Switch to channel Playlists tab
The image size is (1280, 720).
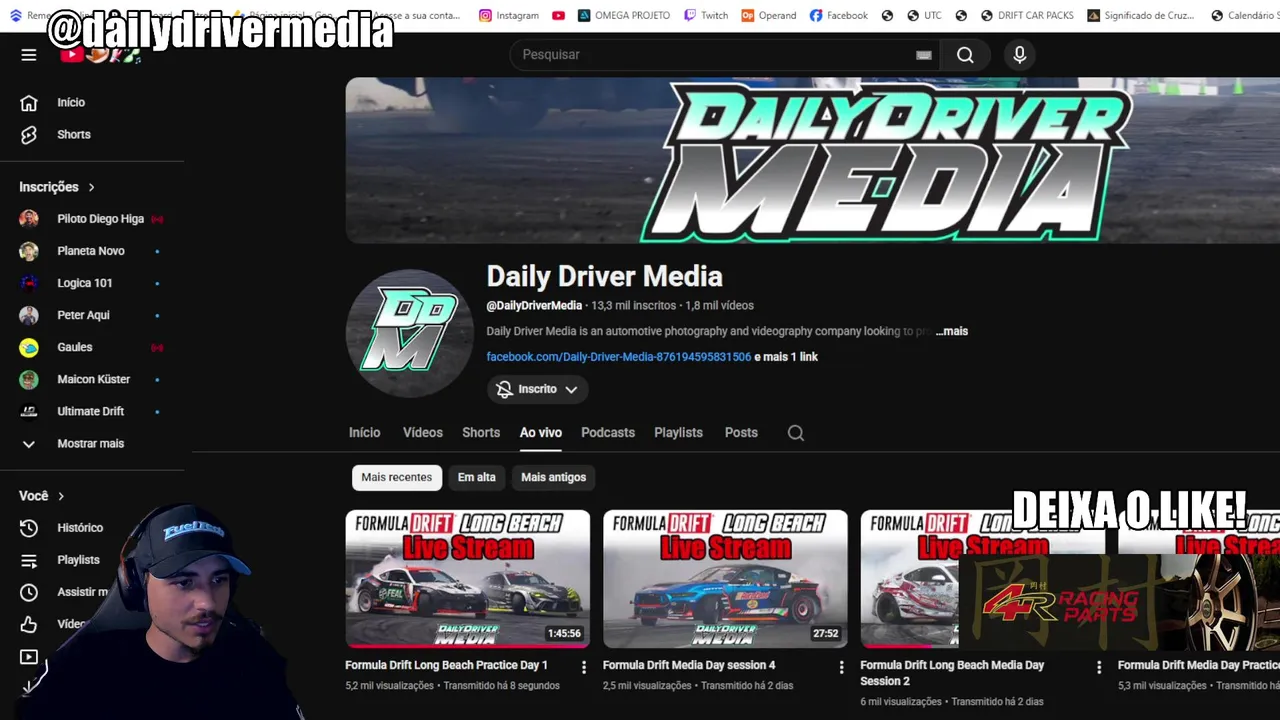(x=679, y=433)
